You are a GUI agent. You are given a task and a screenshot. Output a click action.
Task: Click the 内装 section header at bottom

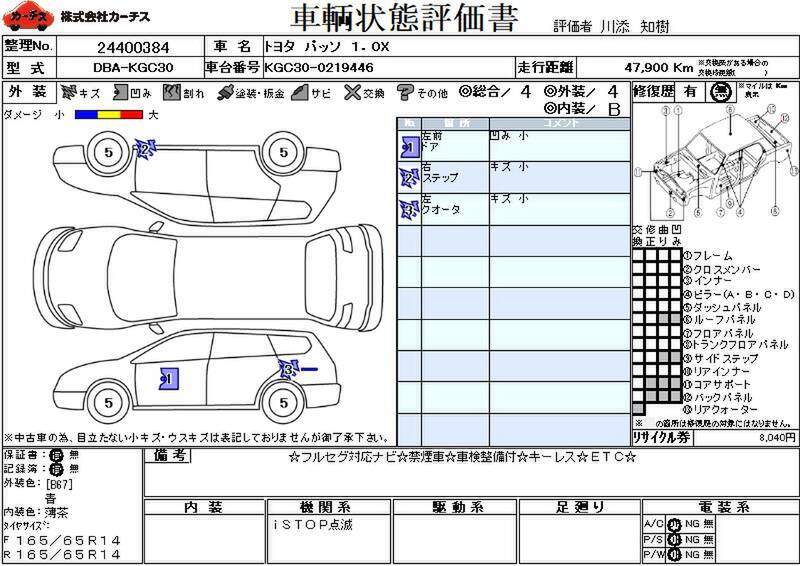tap(204, 507)
